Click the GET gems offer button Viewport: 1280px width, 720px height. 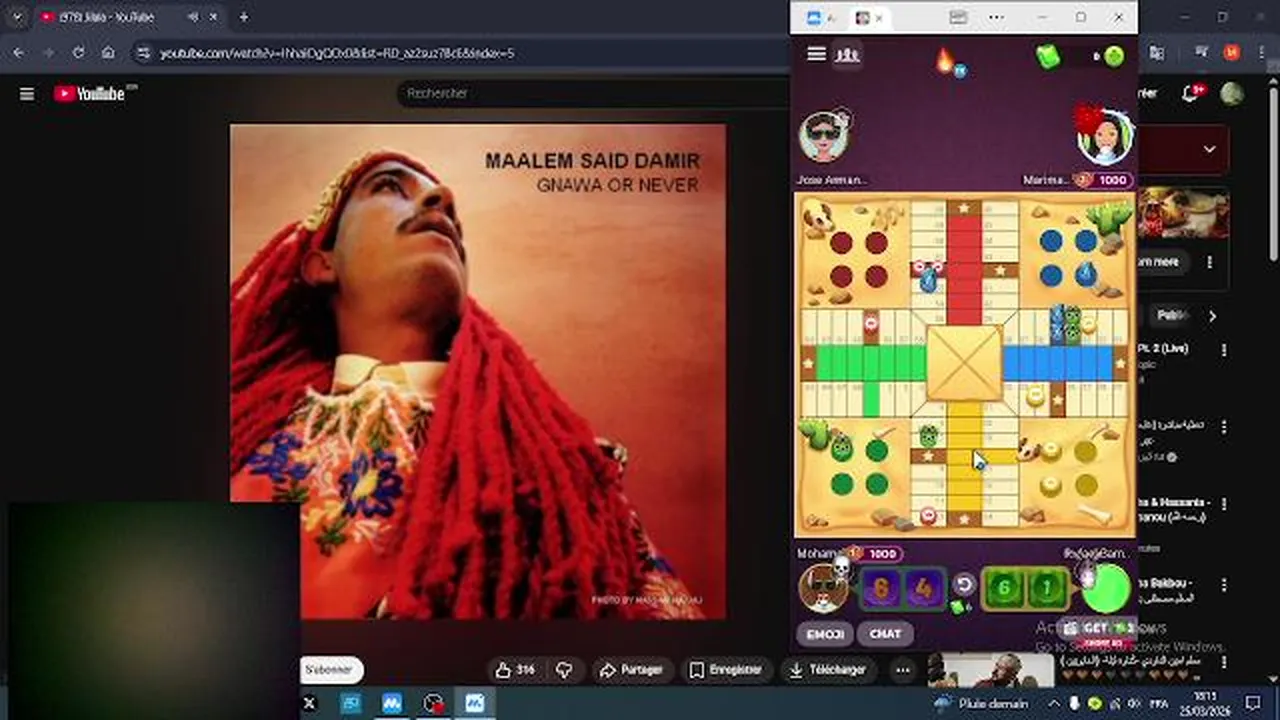point(1096,629)
